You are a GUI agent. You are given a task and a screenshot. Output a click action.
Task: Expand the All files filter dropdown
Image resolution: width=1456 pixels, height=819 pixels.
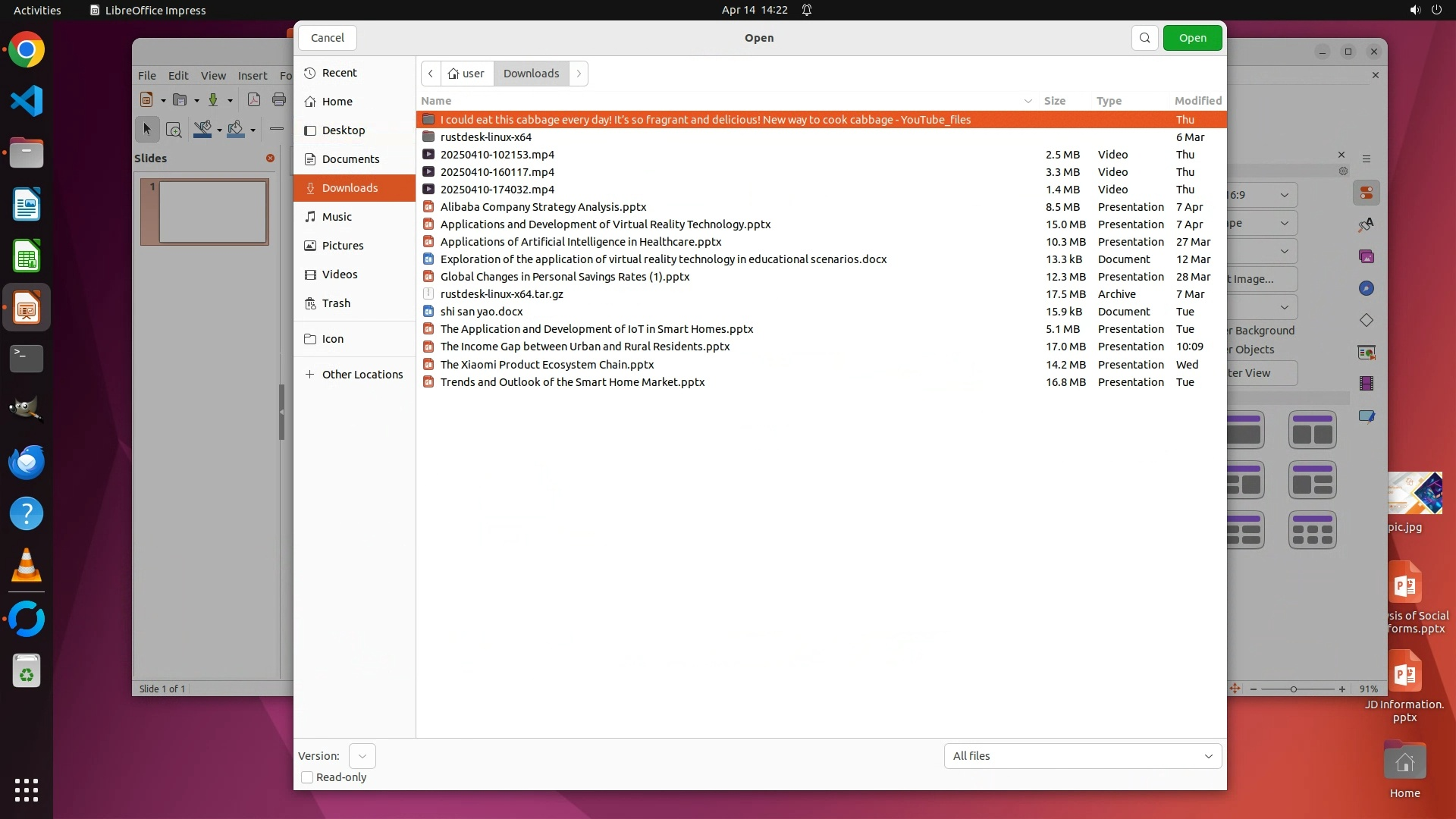coord(1082,756)
